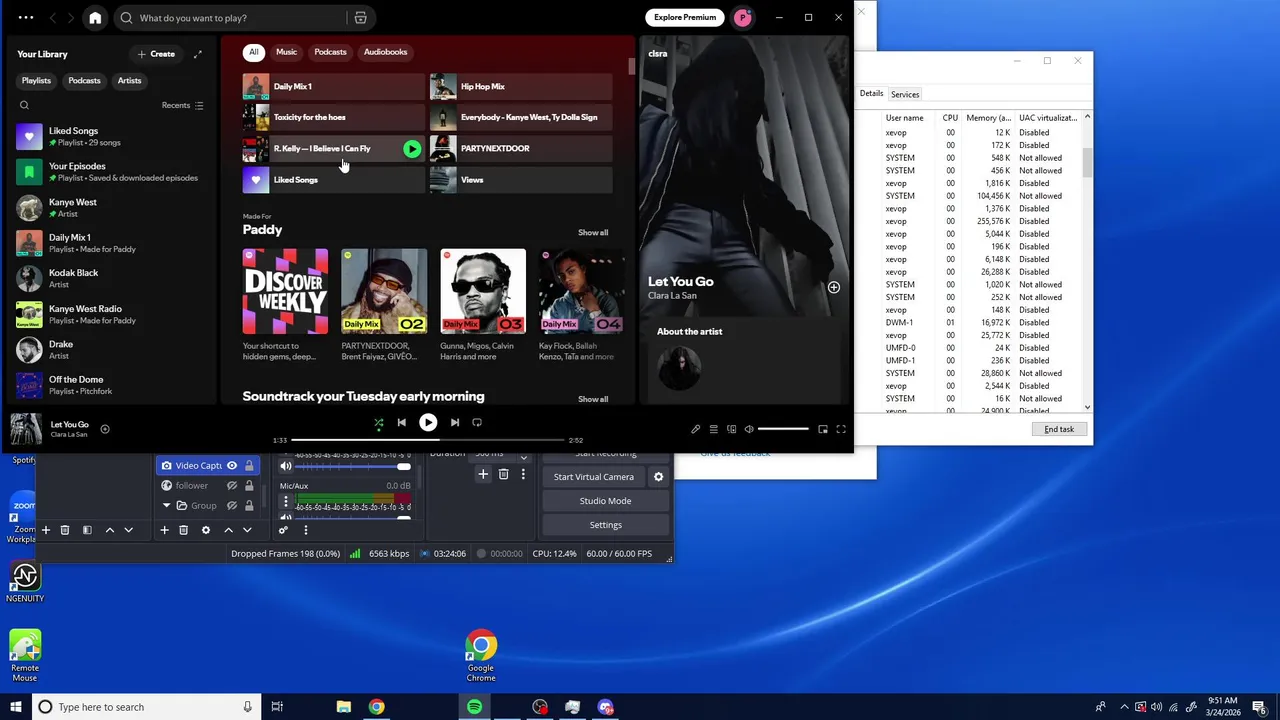1280x720 pixels.
Task: Filter library by Artists
Action: tap(130, 81)
